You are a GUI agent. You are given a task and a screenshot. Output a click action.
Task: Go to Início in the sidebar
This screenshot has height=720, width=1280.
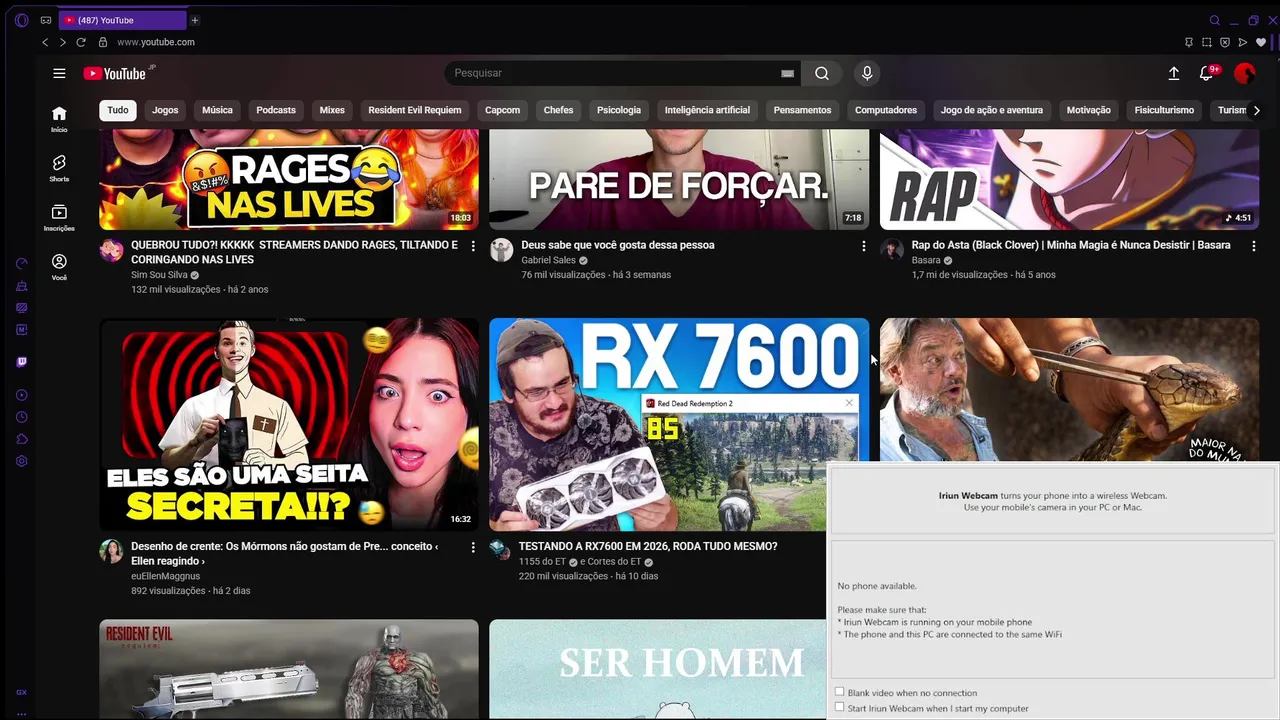(59, 119)
